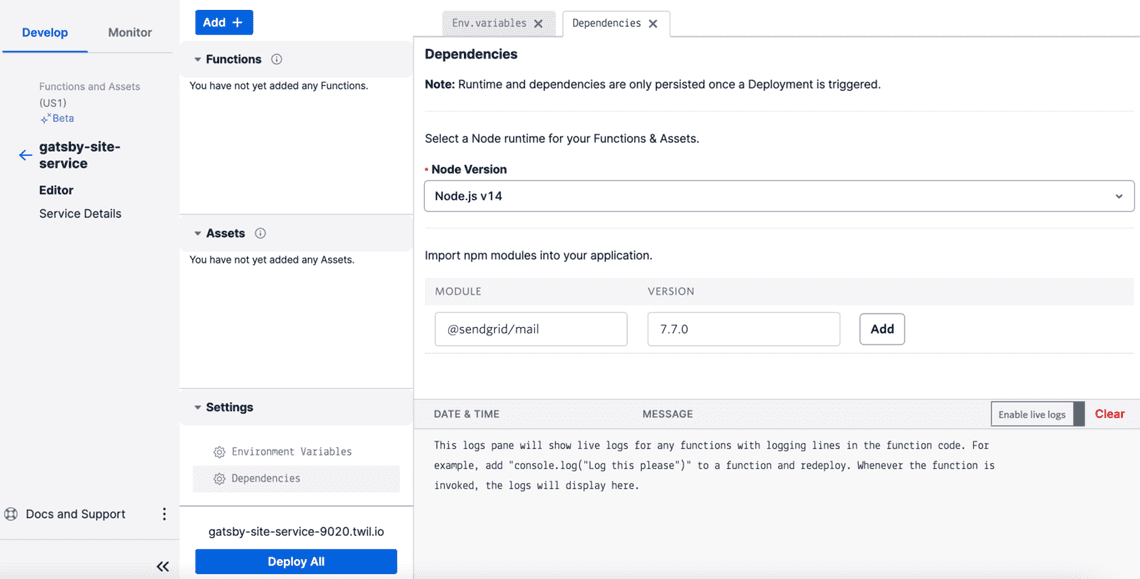Close the Dependencies tab
The height and width of the screenshot is (579, 1140).
pos(653,24)
